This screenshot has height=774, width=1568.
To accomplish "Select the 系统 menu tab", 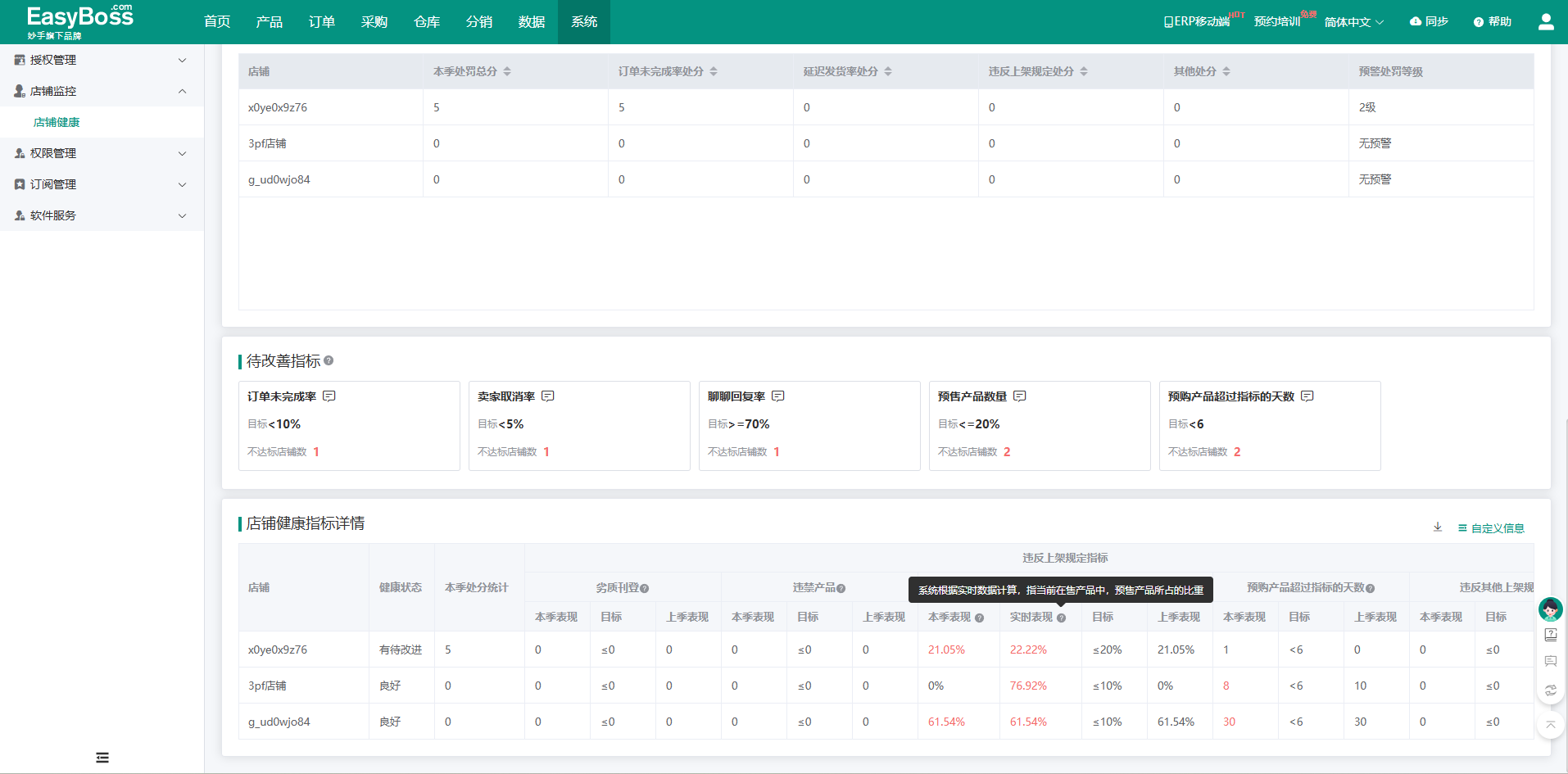I will pos(584,22).
